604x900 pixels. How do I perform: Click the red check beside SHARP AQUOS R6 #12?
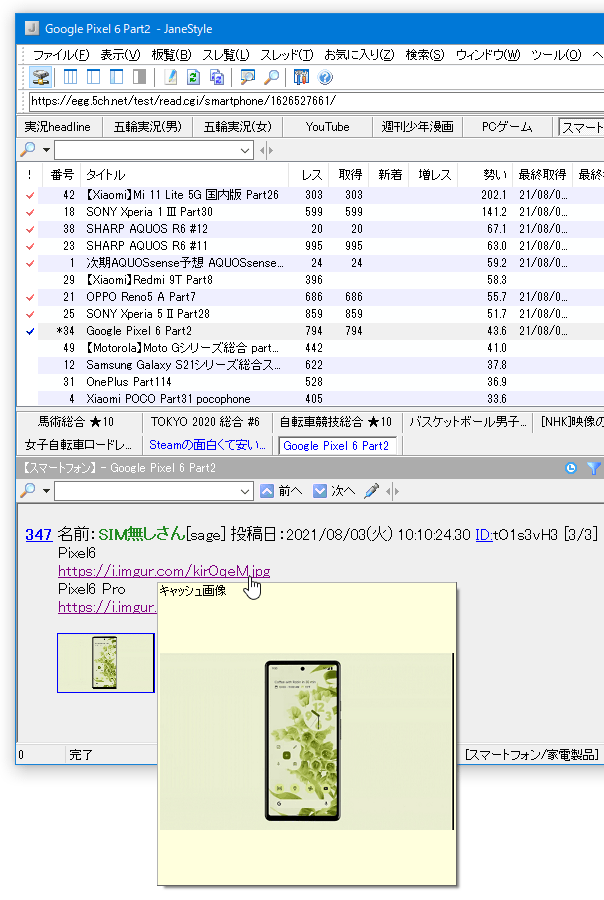click(x=30, y=229)
